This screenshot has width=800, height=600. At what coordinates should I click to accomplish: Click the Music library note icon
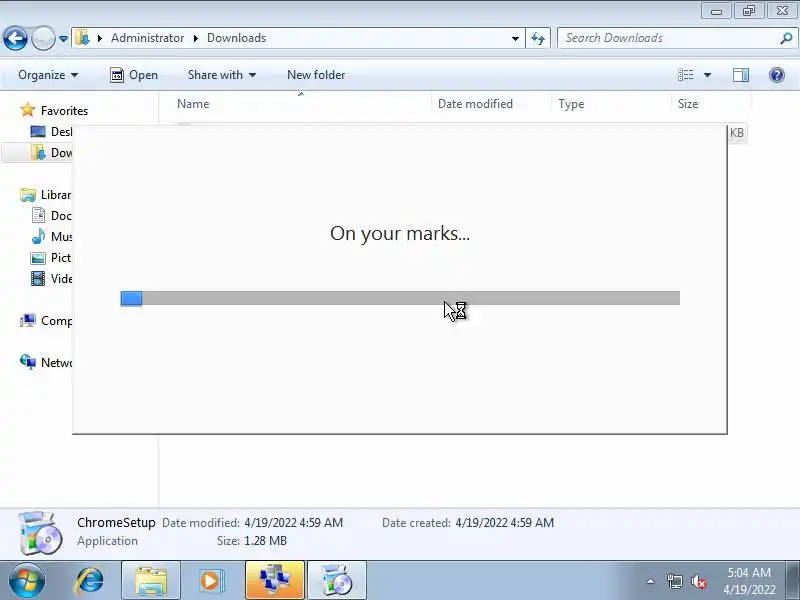click(38, 236)
